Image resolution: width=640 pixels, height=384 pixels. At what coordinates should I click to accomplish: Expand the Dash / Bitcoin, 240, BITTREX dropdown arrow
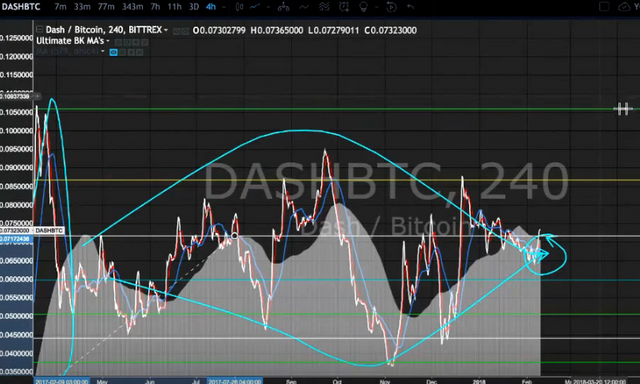166,30
